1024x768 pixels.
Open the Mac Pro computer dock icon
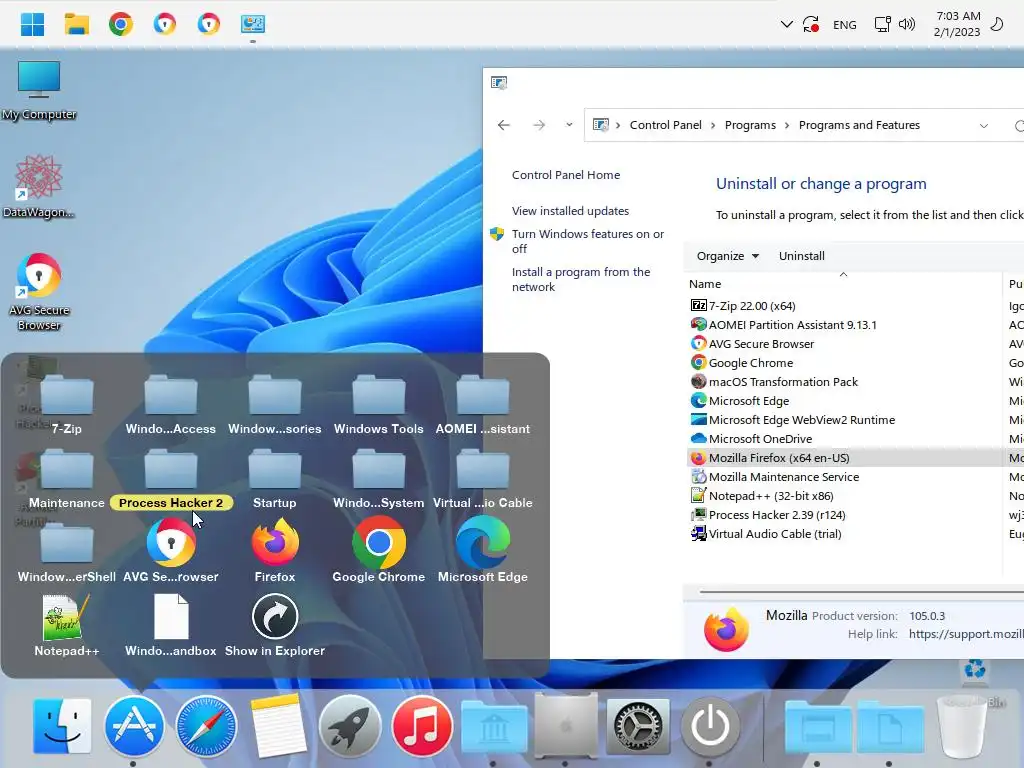click(566, 726)
